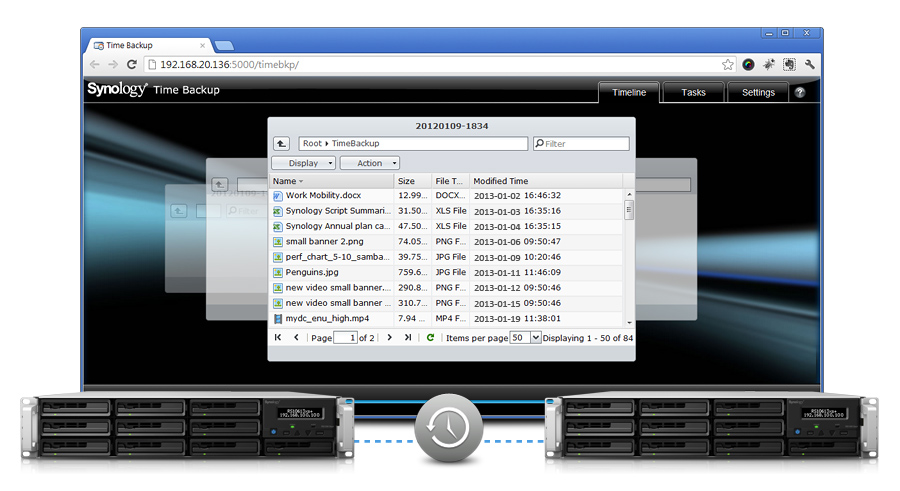Click the central Time Backup clock icon
Screen dimensions: 900x491
pyautogui.click(x=449, y=427)
